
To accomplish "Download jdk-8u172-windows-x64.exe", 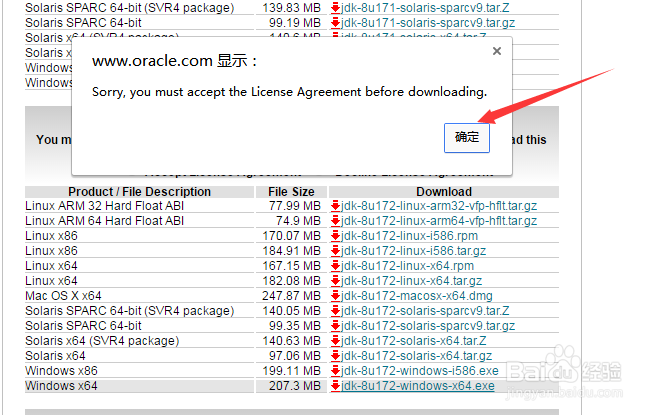I will [417, 386].
